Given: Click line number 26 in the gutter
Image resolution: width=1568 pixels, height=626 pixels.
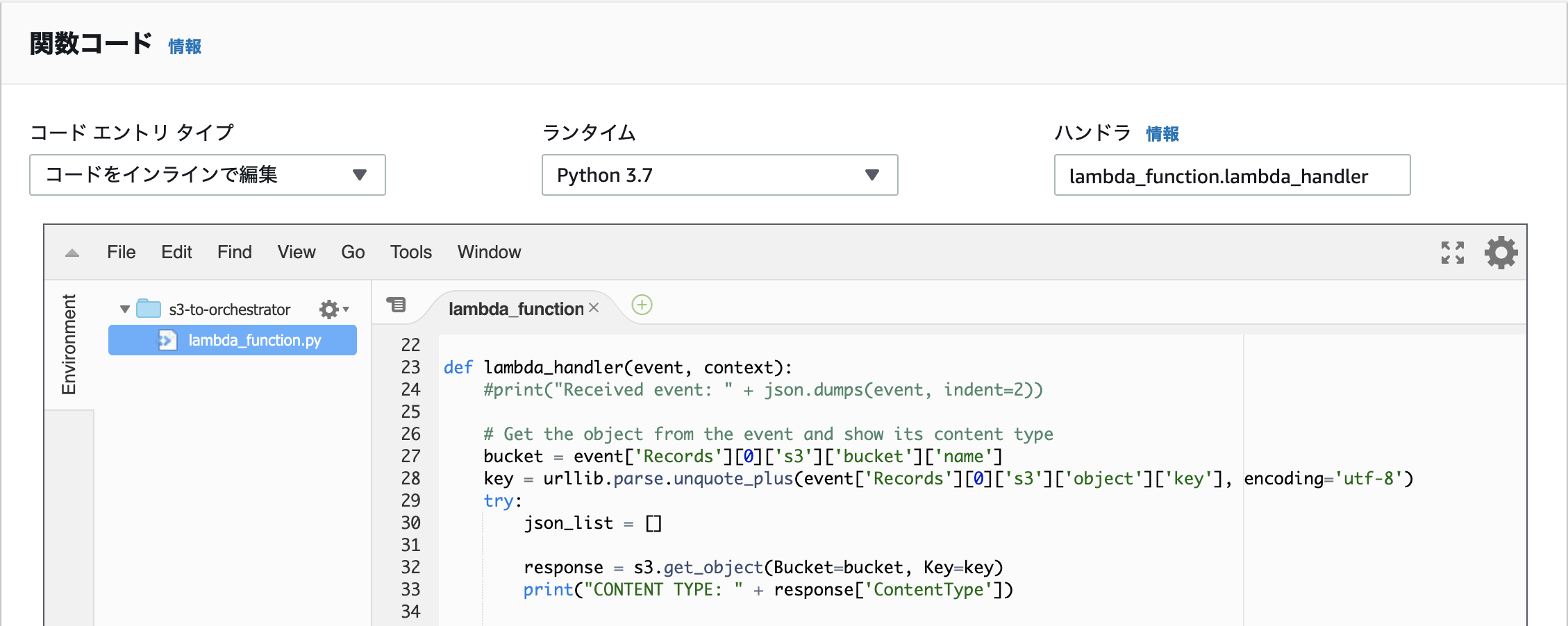Looking at the screenshot, I should (x=410, y=434).
